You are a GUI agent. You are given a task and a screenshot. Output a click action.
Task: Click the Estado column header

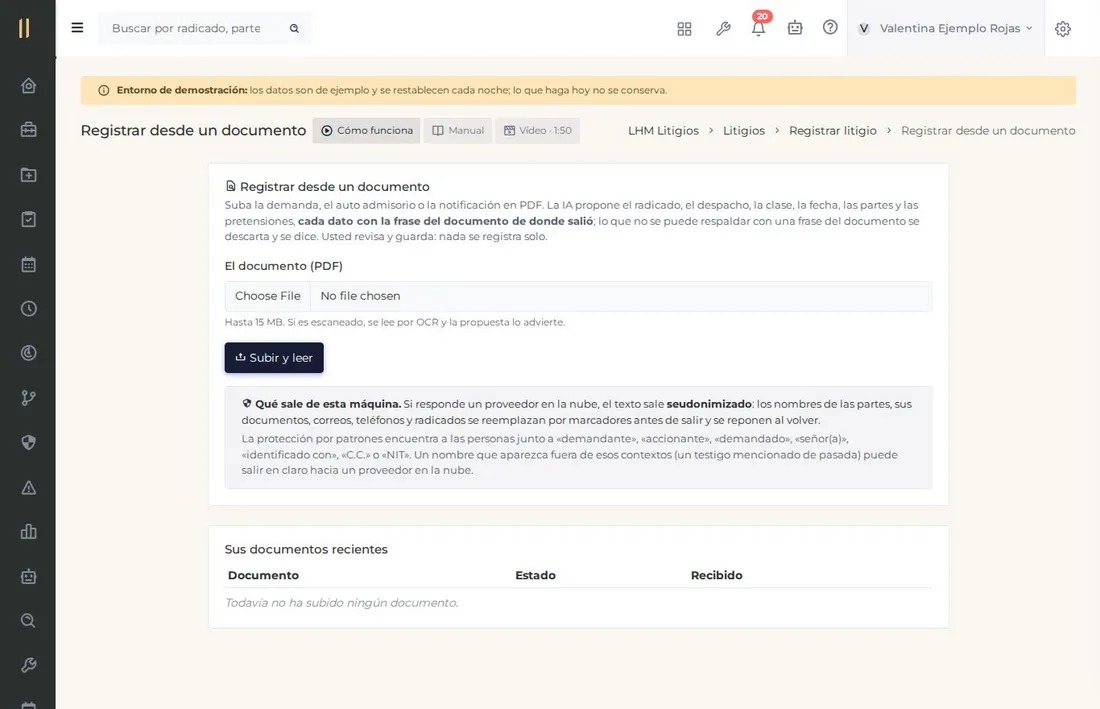(x=535, y=575)
